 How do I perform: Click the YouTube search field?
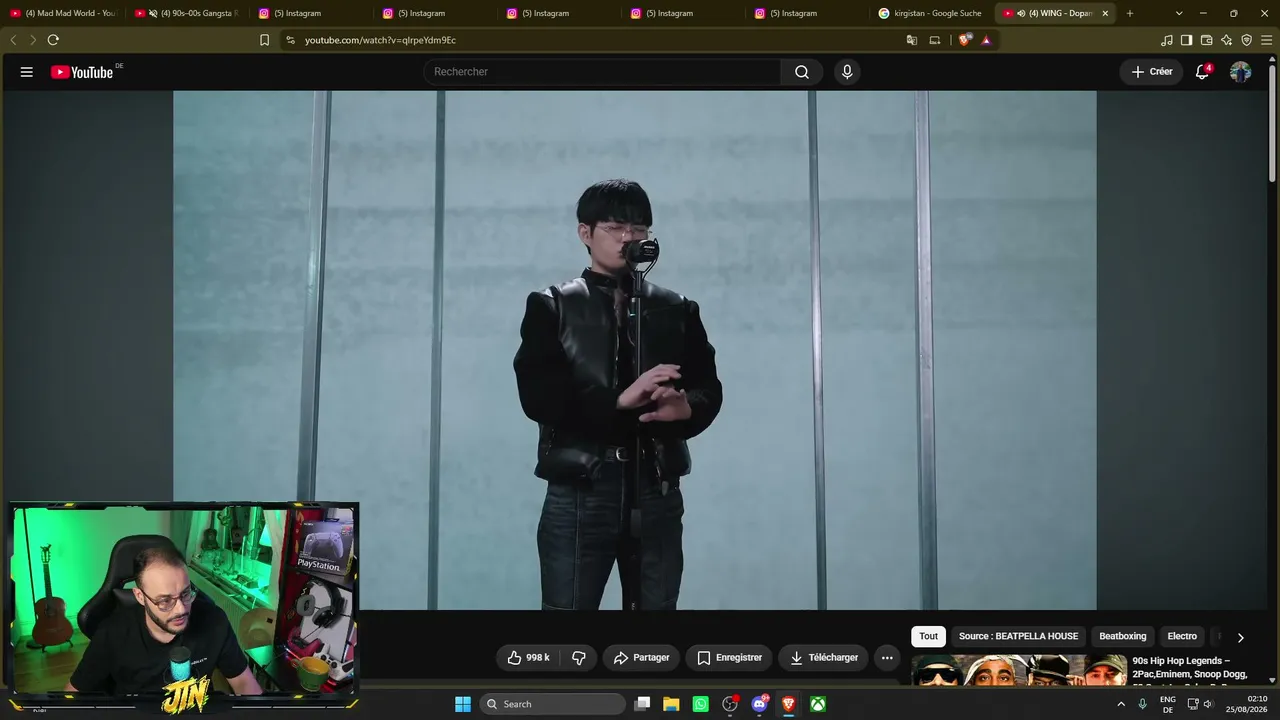click(x=602, y=72)
